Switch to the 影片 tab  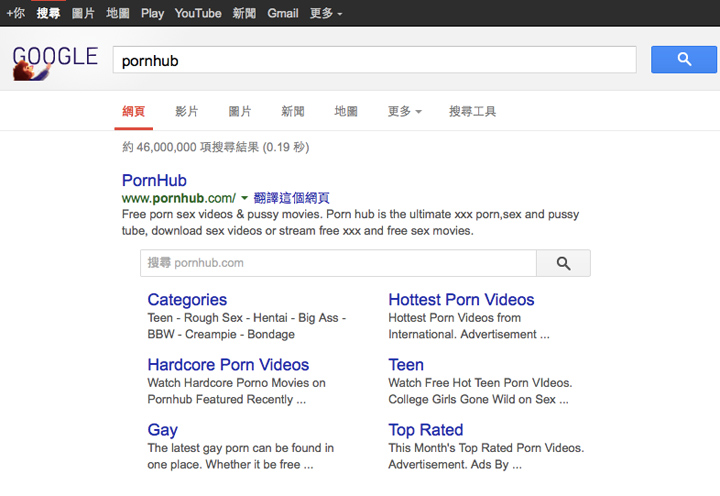(x=187, y=111)
